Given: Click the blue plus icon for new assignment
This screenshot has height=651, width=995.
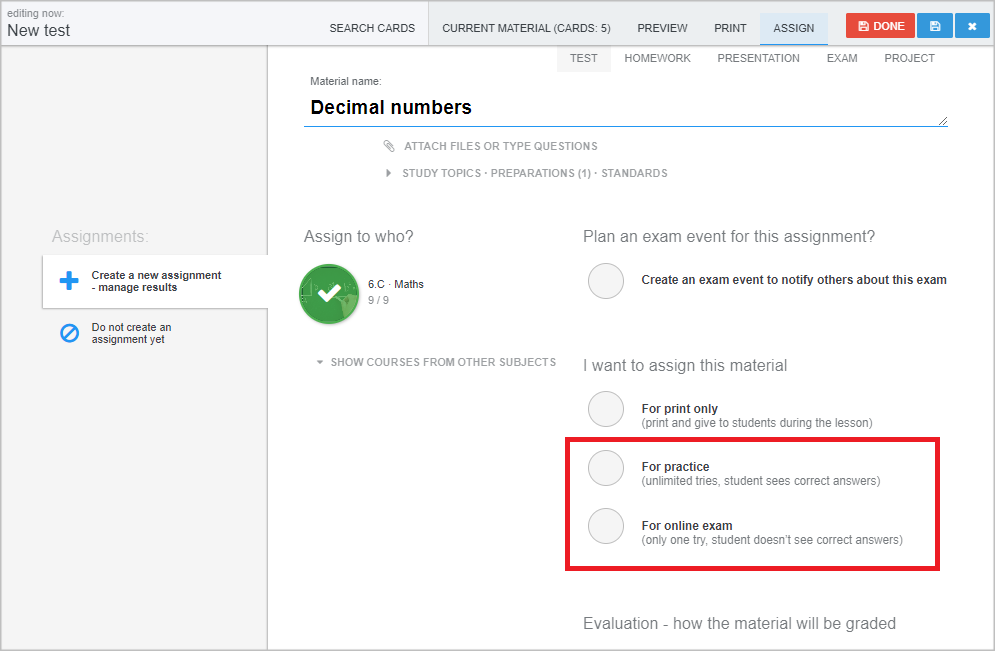Looking at the screenshot, I should (x=69, y=280).
